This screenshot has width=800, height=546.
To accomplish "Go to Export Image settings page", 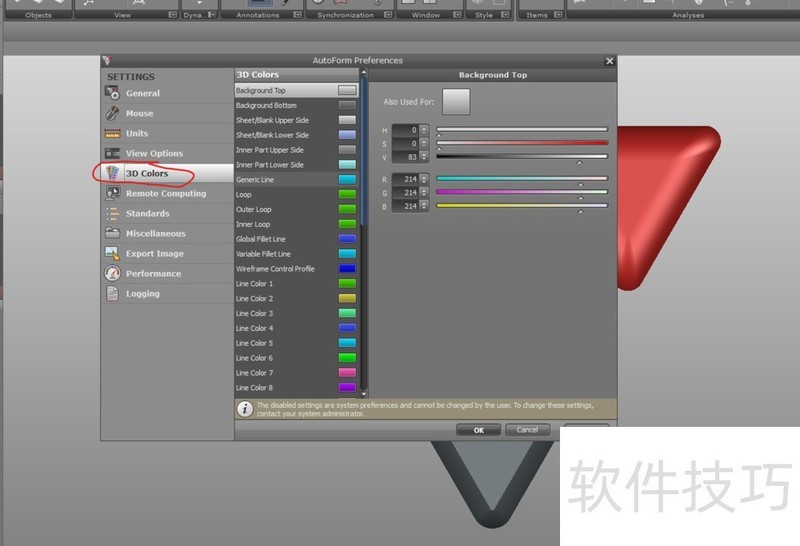I will (x=167, y=253).
